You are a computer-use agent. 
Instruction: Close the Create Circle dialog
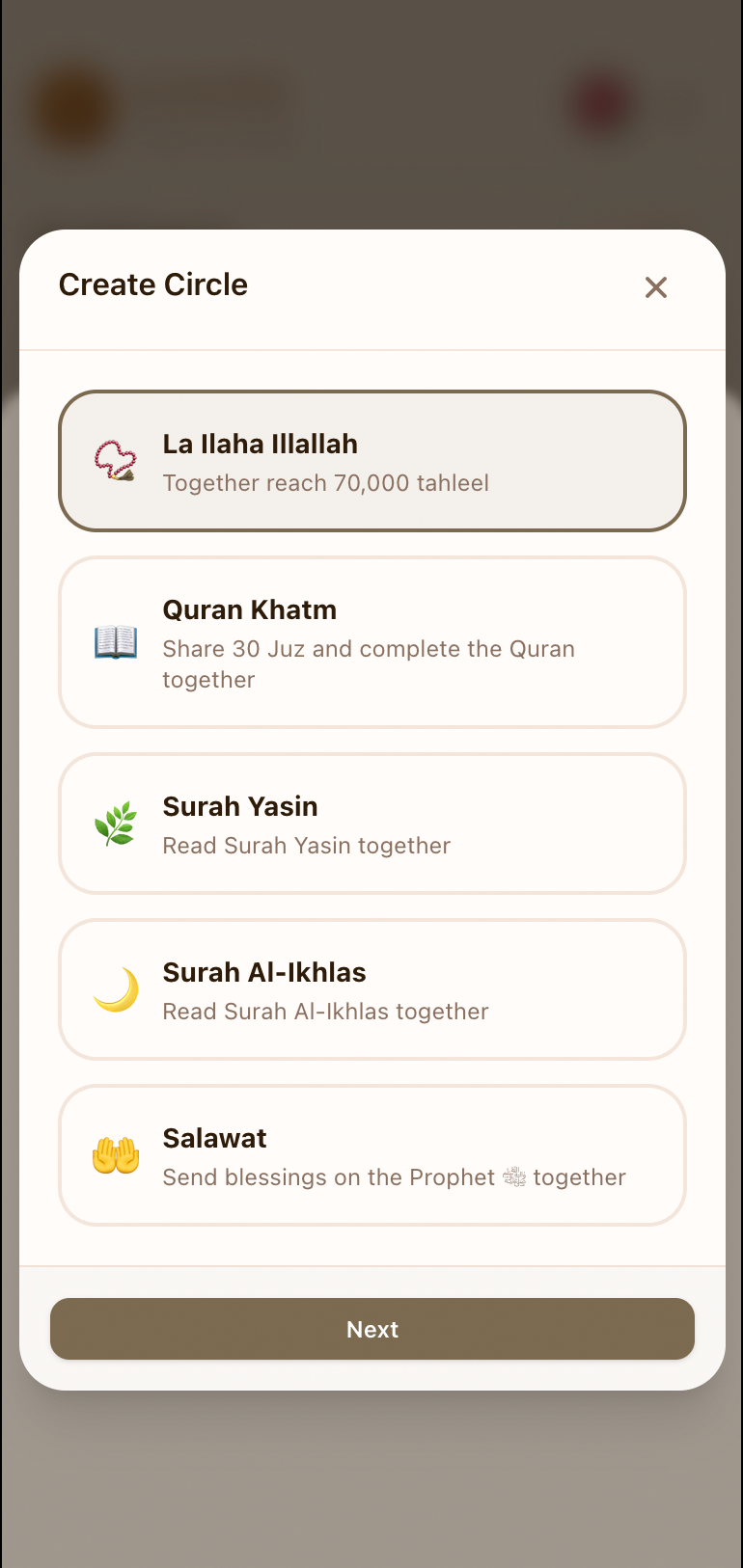[x=656, y=287]
